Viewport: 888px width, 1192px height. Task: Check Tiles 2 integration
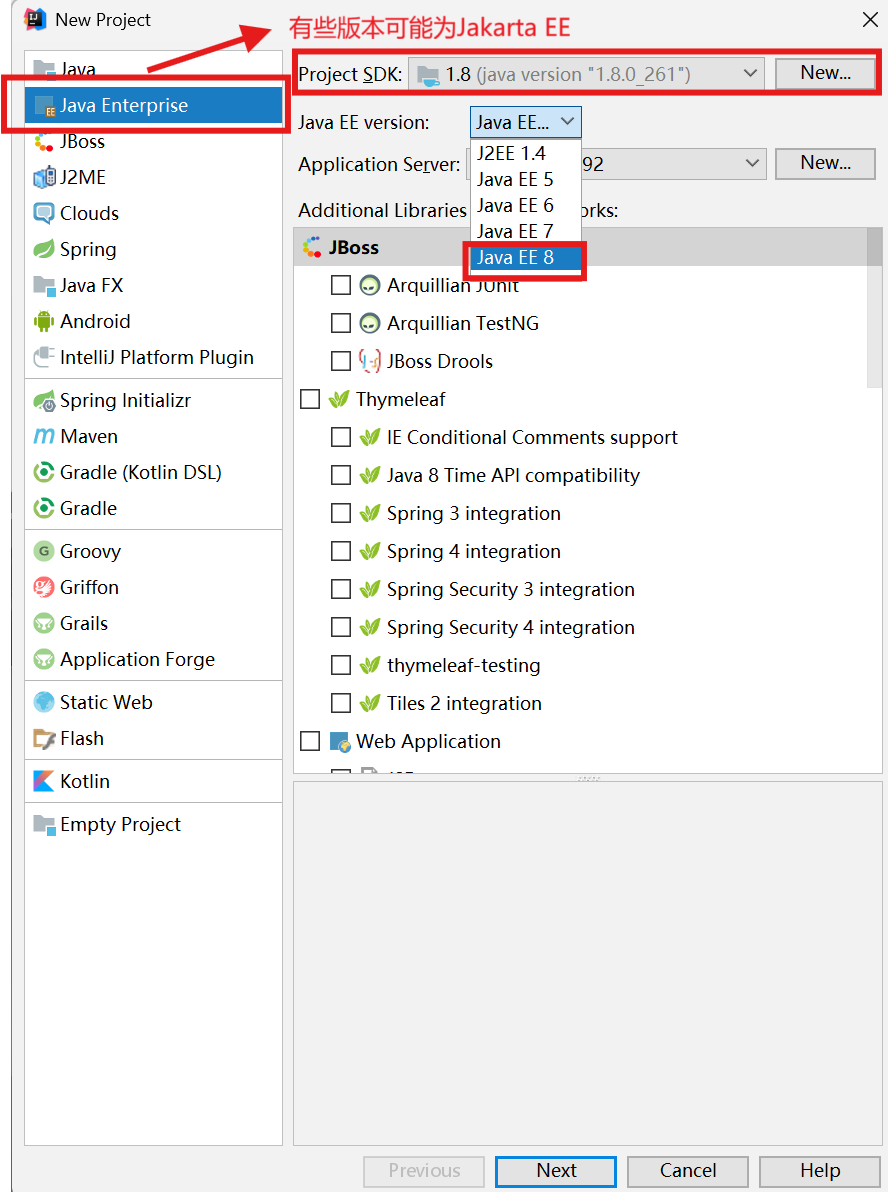tap(341, 703)
